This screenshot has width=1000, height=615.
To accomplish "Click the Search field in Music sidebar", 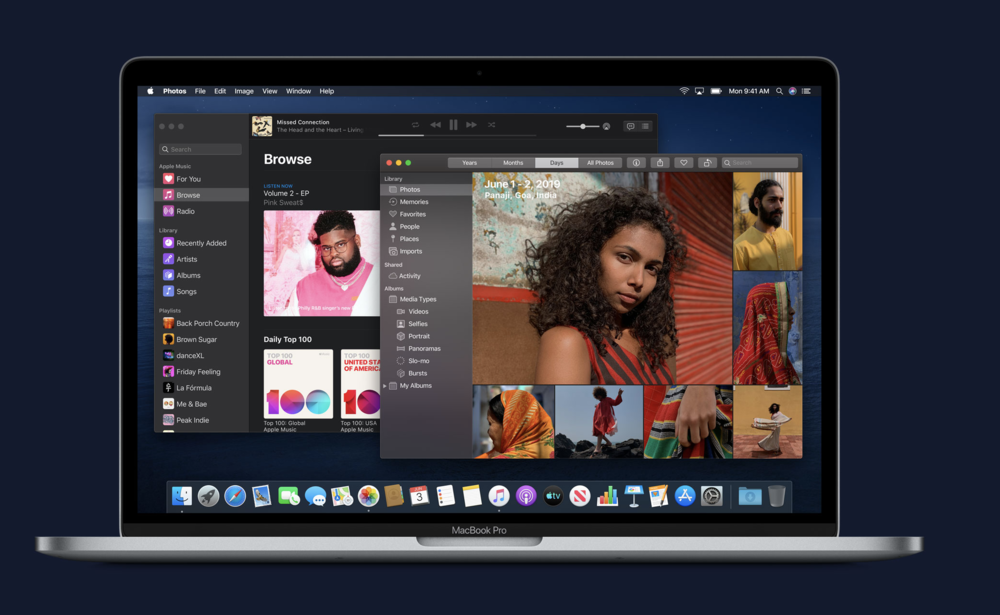I will (201, 149).
